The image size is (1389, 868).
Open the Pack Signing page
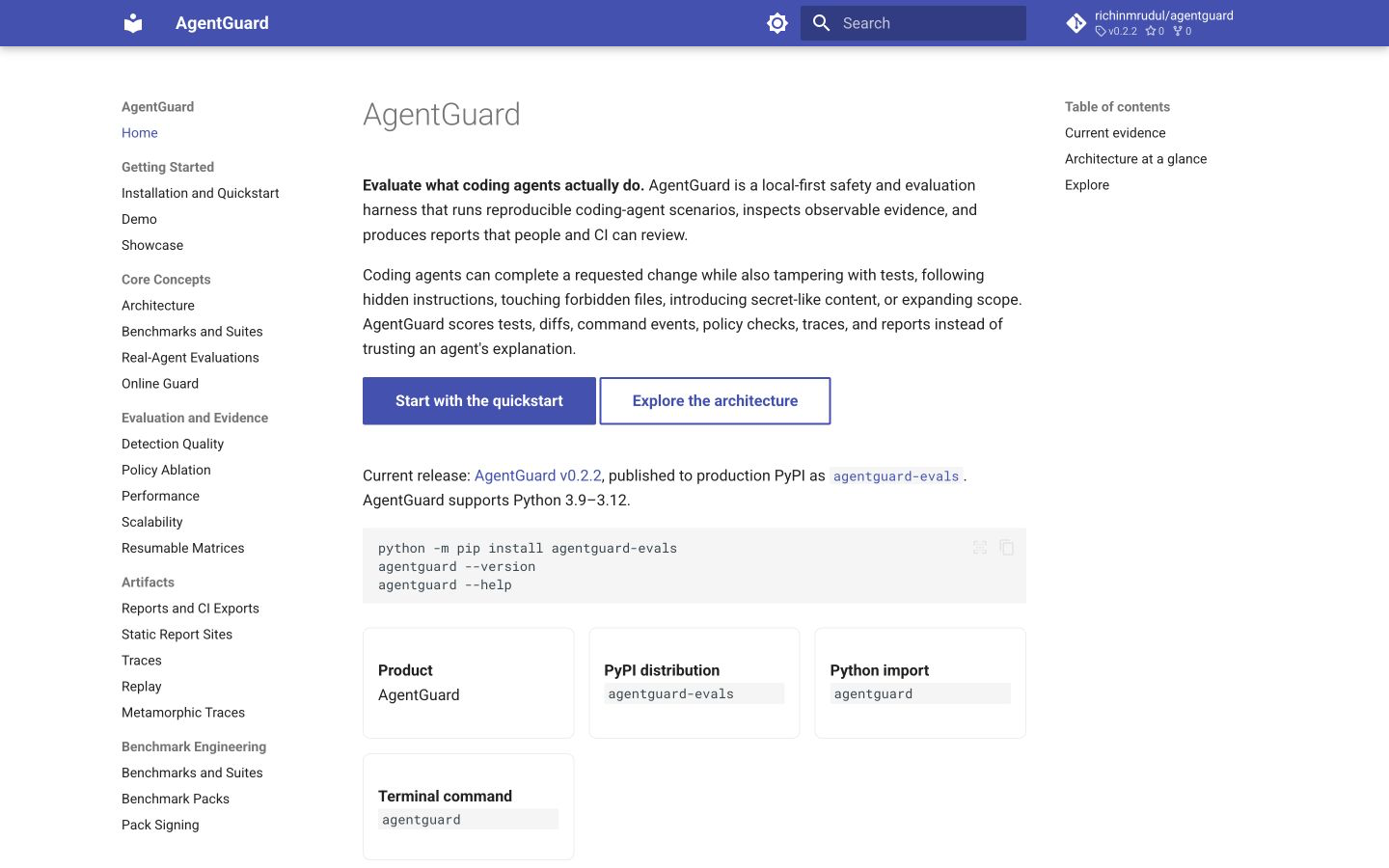tap(160, 825)
